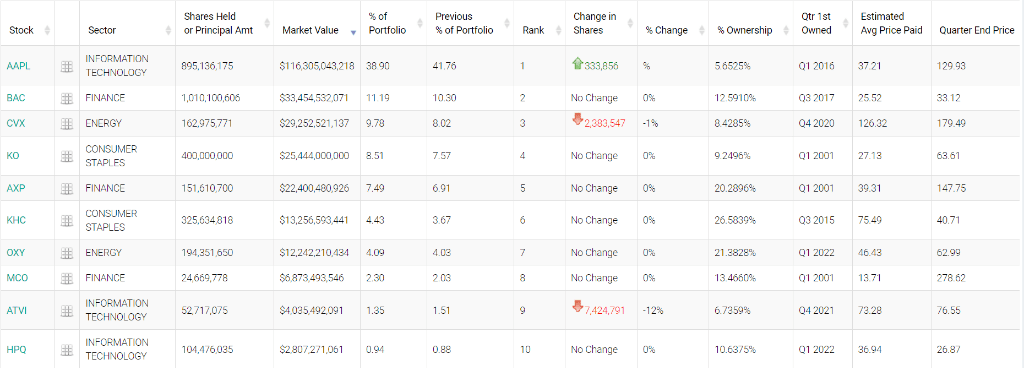This screenshot has width=1024, height=368.
Task: Open the grid icon next to CVX
Action: [67, 123]
